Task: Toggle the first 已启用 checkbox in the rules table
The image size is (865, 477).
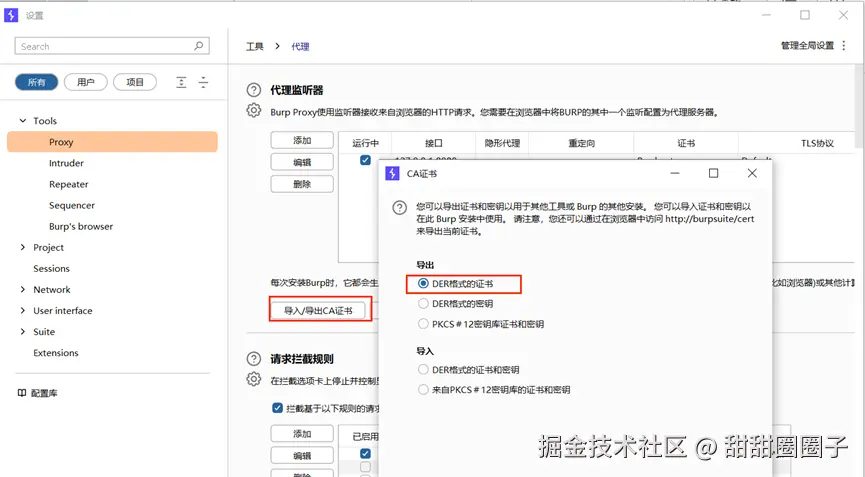Action: tap(365, 453)
